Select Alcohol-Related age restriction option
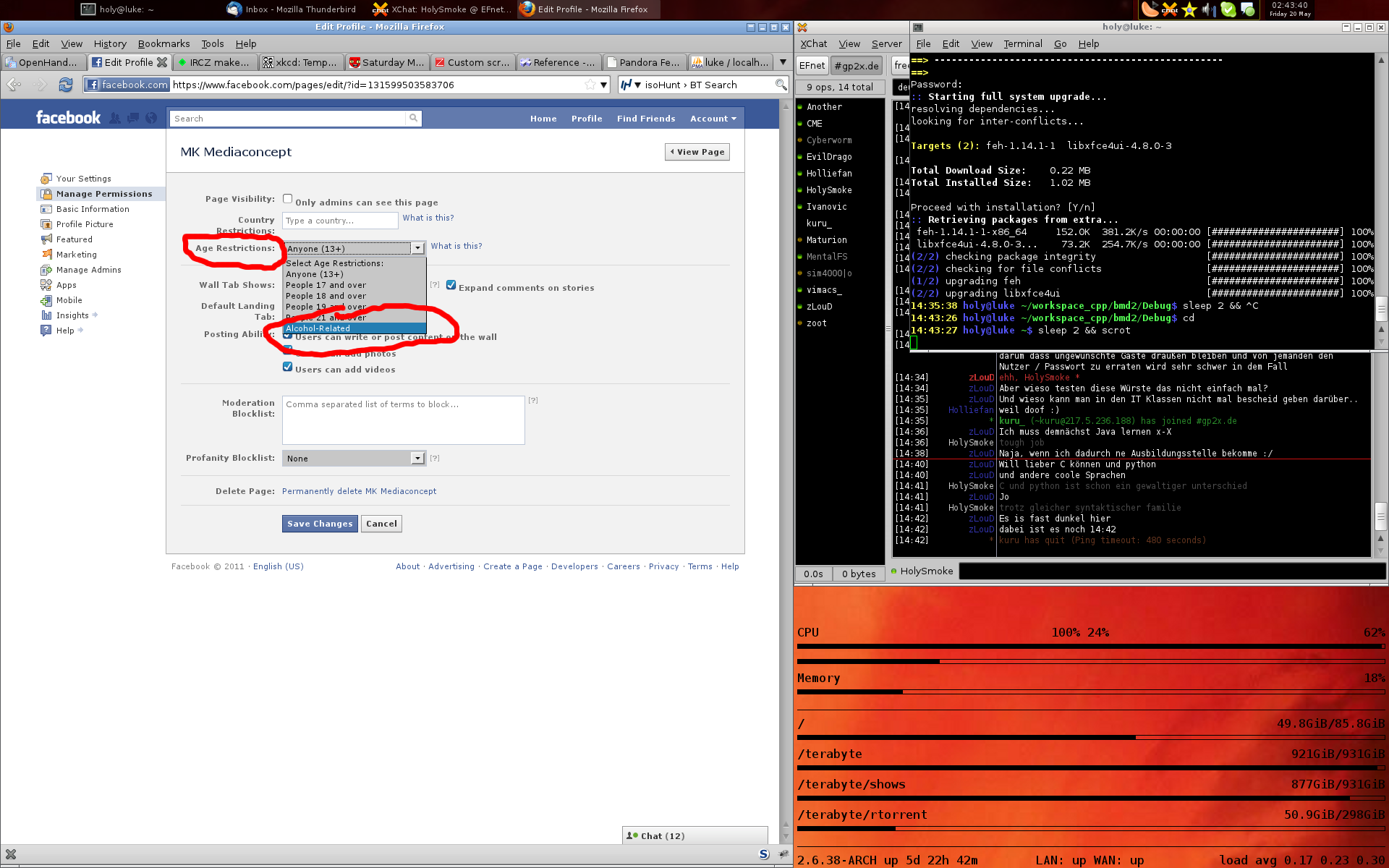 (x=354, y=328)
